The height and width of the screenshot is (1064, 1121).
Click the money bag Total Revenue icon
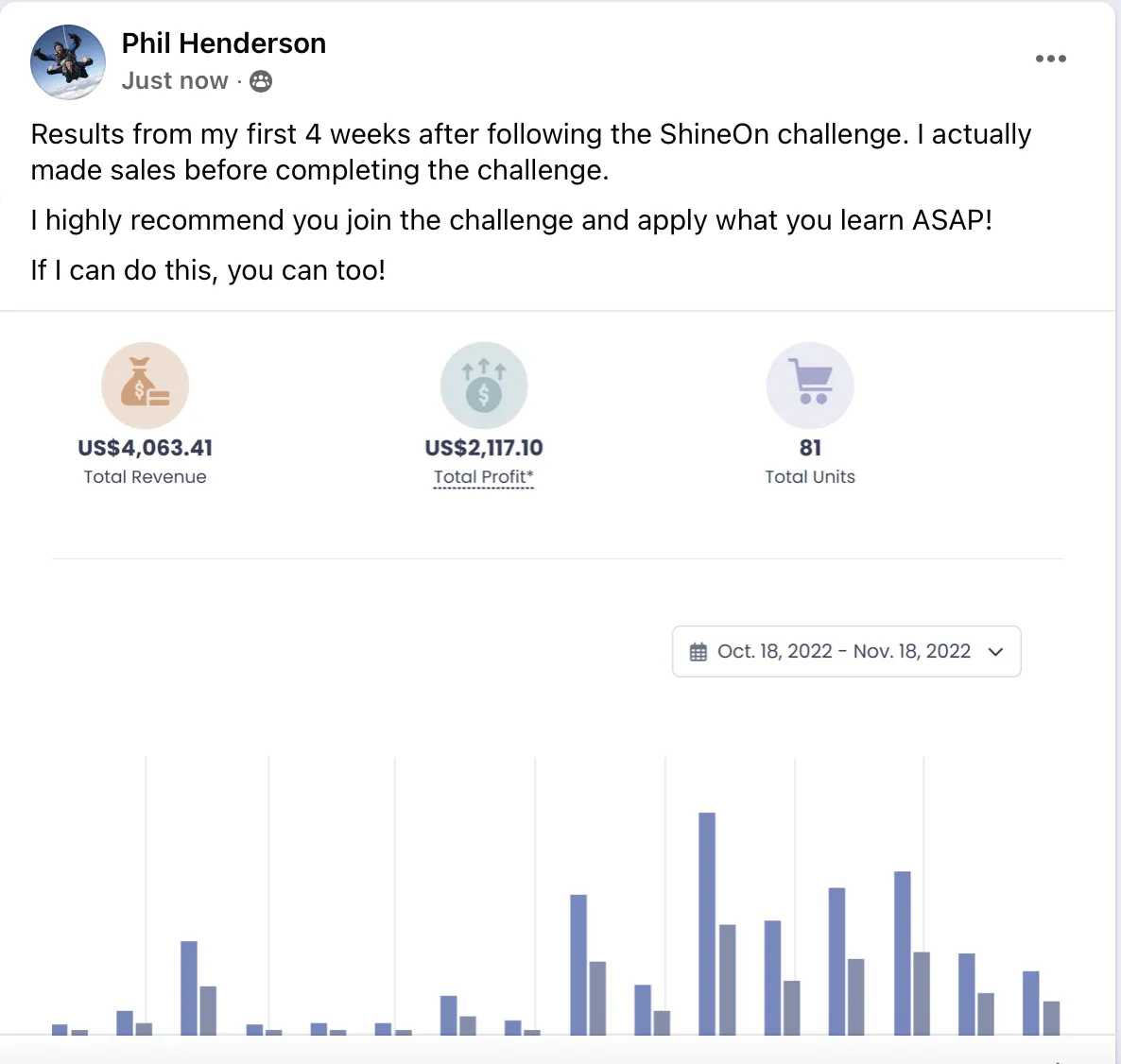coord(146,386)
